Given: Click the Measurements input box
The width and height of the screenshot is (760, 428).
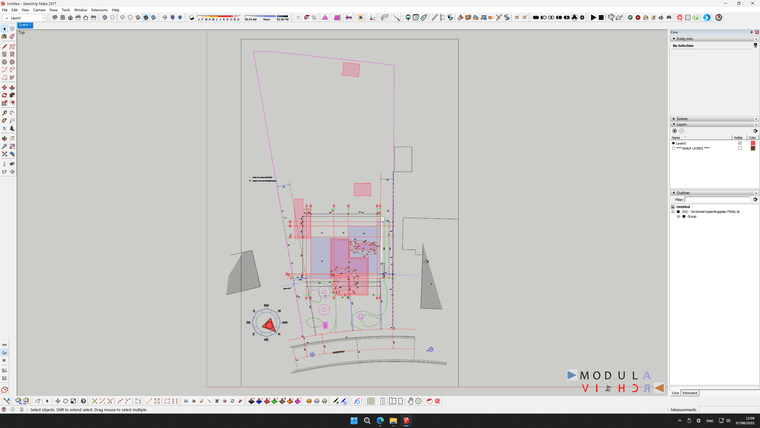Looking at the screenshot, I should [x=728, y=410].
